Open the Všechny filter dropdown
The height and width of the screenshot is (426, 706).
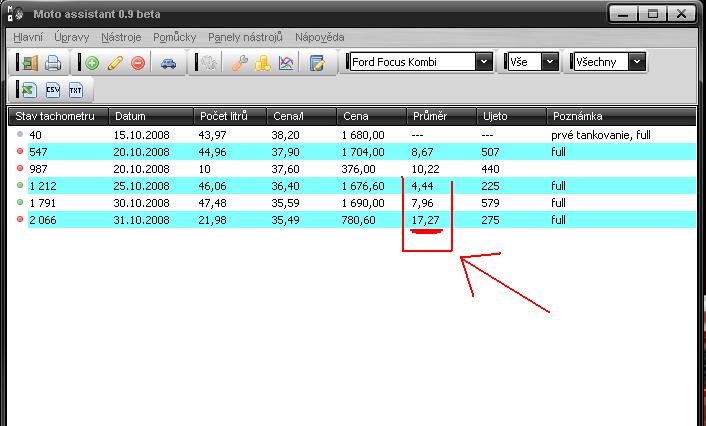637,62
